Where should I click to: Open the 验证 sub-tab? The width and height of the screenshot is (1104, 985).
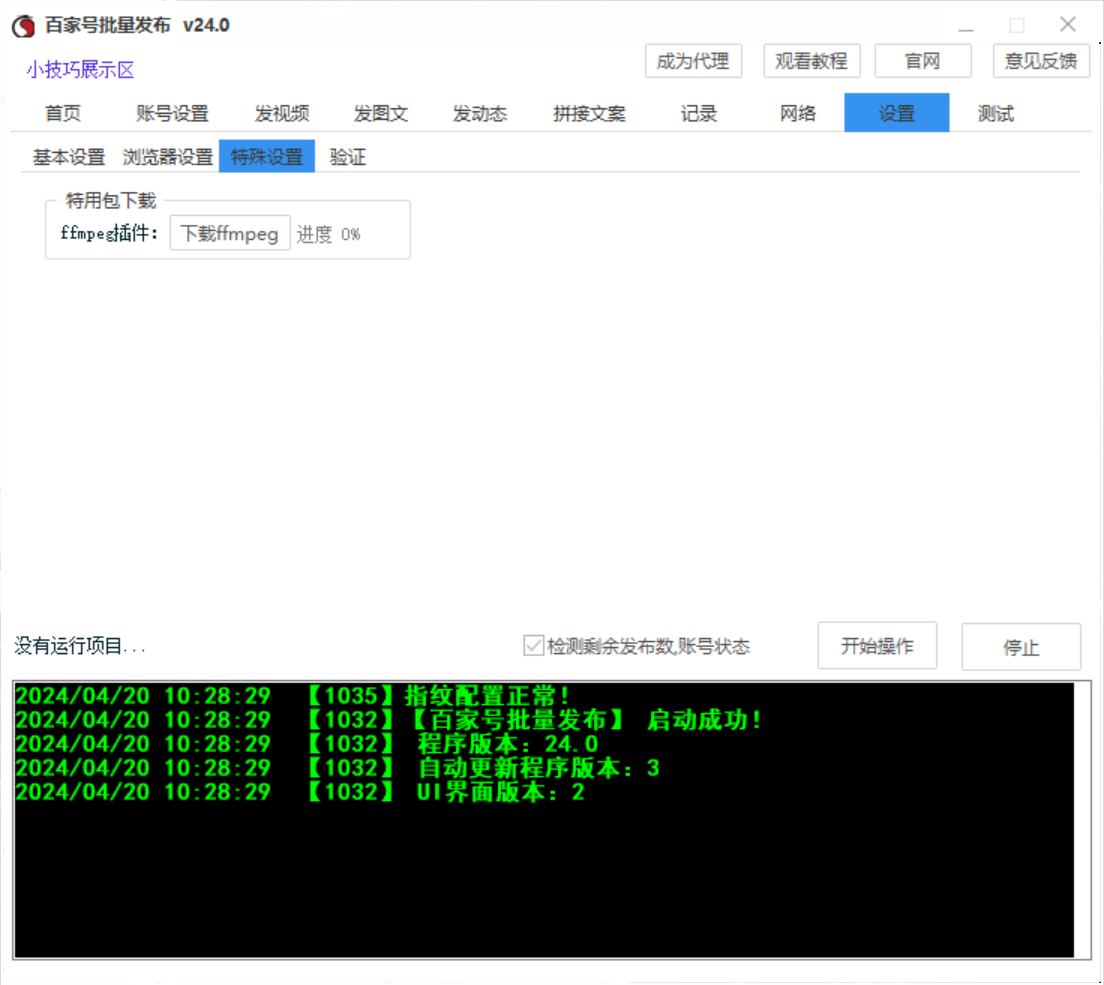(x=348, y=156)
